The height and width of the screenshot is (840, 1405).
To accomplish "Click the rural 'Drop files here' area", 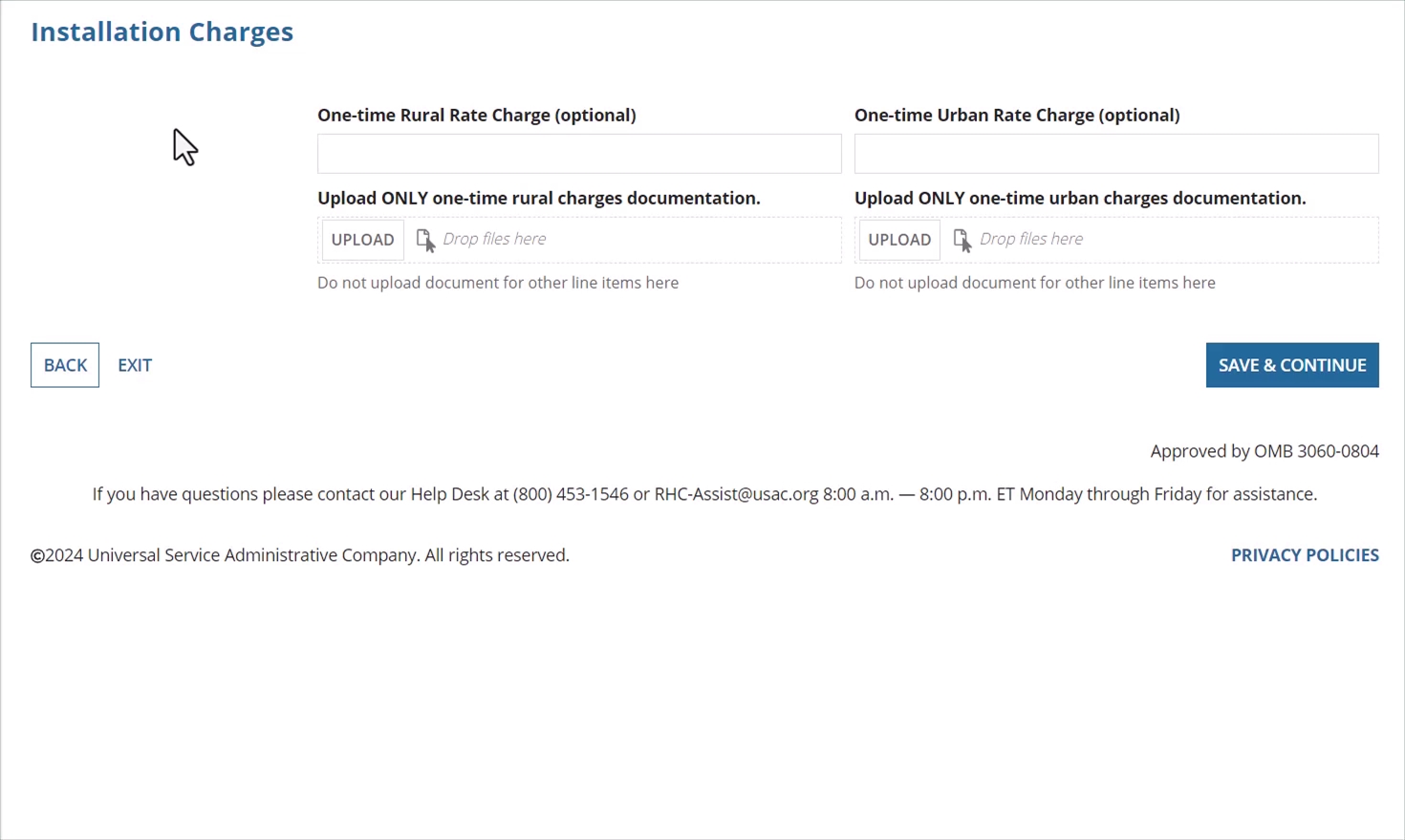I will [494, 239].
